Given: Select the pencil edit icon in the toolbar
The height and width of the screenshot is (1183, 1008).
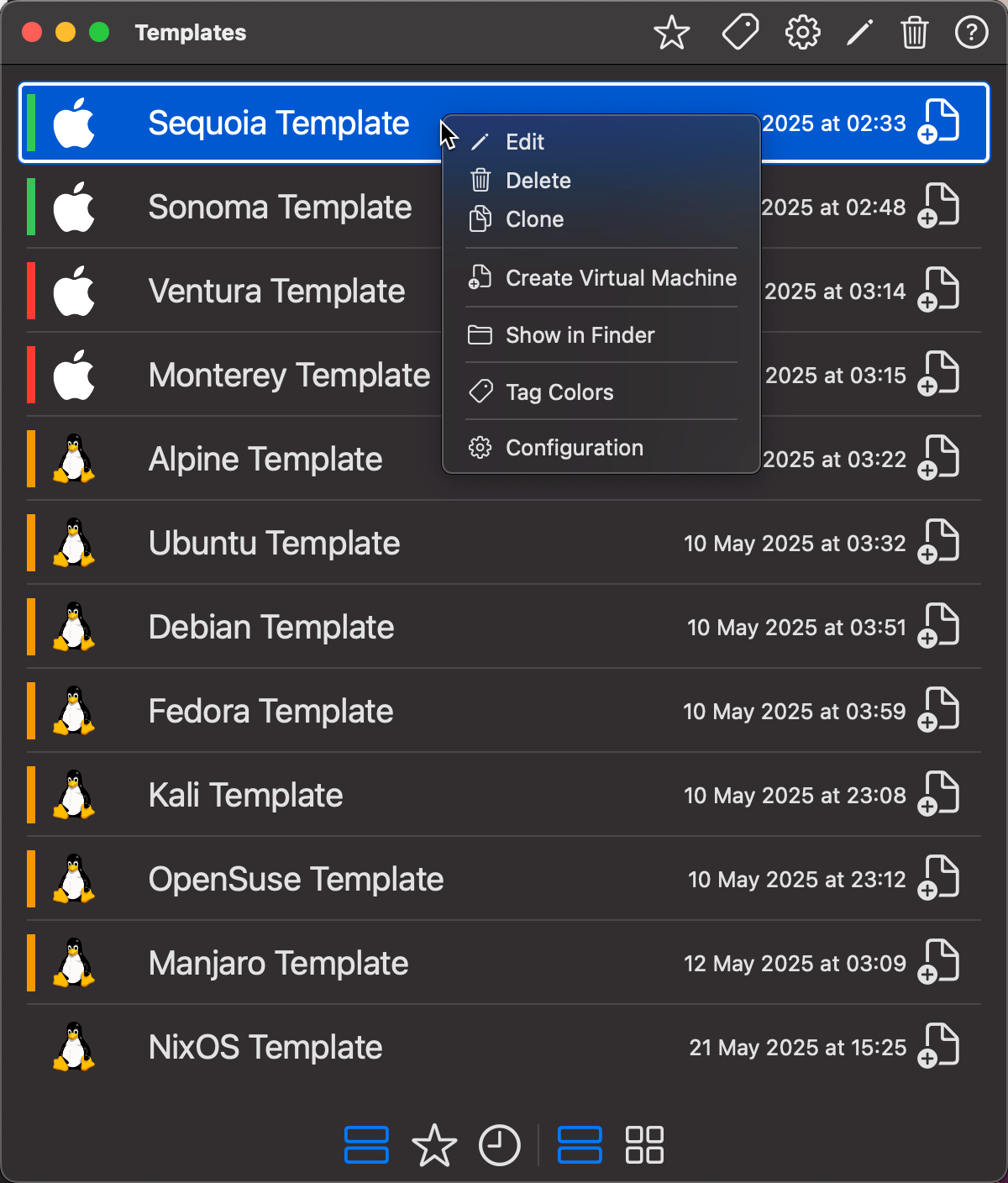Looking at the screenshot, I should tap(858, 34).
